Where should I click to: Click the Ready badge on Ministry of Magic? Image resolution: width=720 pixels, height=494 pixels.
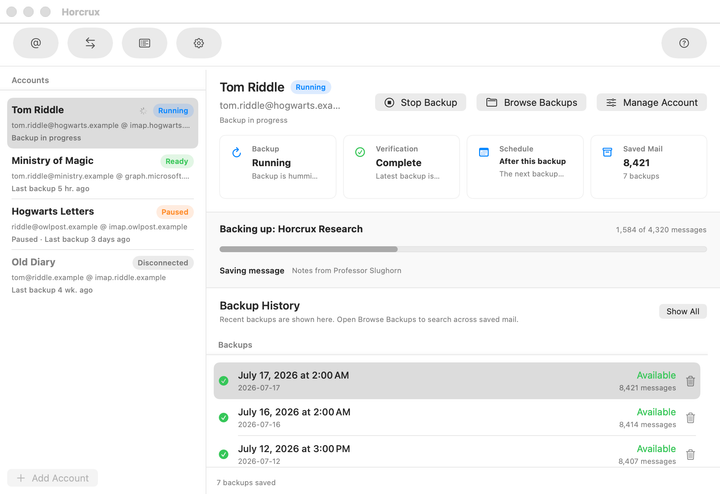pos(177,161)
